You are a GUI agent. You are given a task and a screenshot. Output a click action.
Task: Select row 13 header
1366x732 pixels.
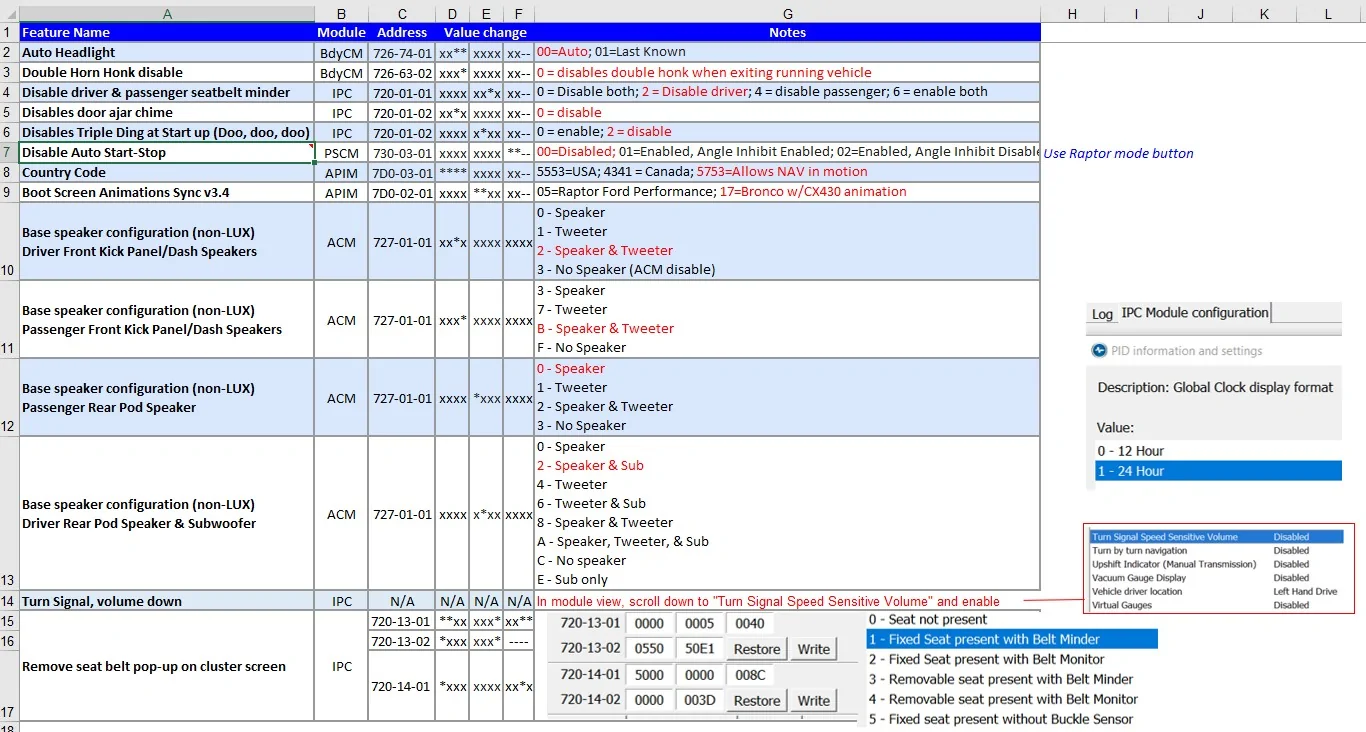coord(9,513)
